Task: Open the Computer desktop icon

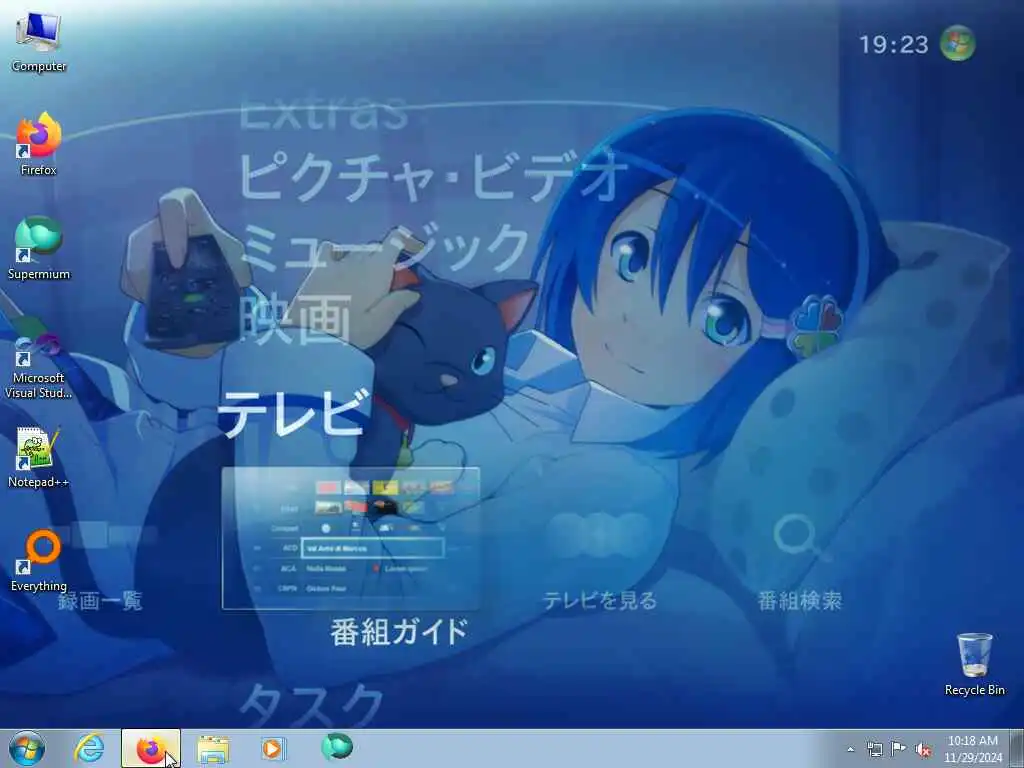Action: [x=39, y=40]
